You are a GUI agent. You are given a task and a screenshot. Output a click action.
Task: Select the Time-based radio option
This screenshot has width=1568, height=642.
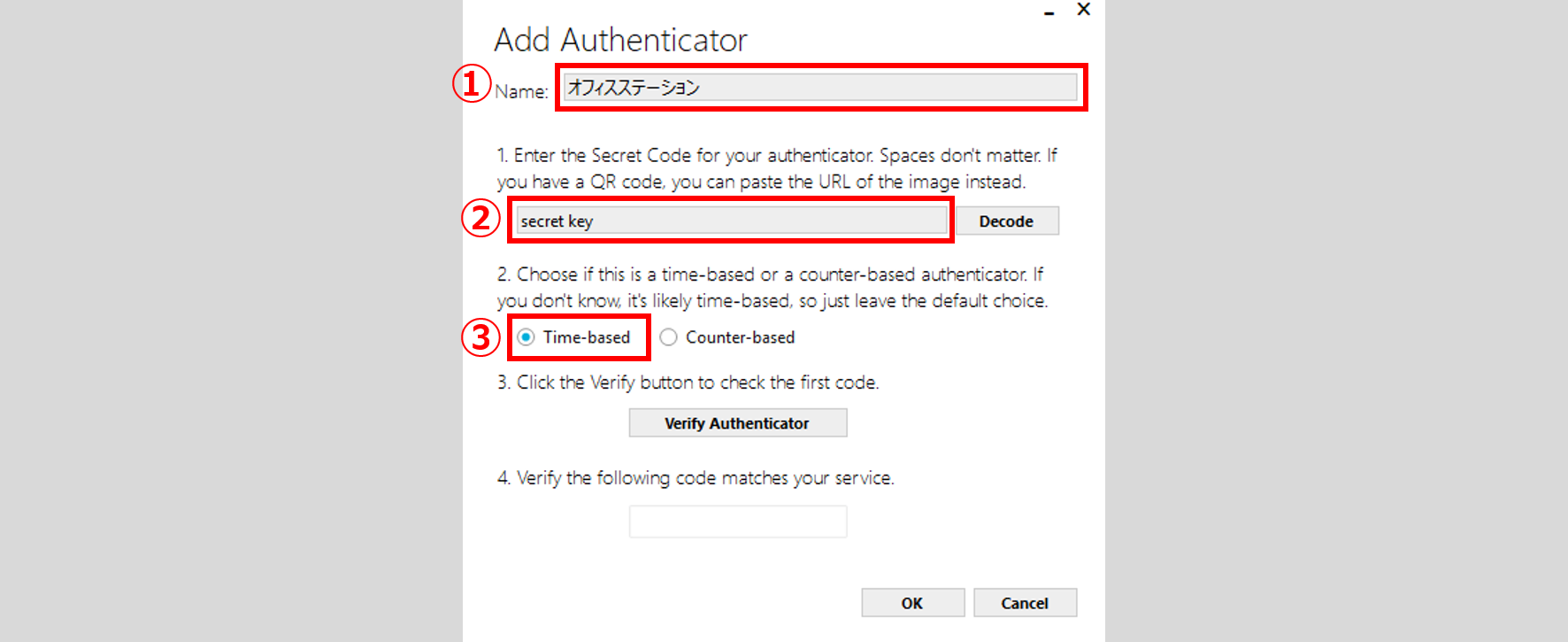[527, 337]
